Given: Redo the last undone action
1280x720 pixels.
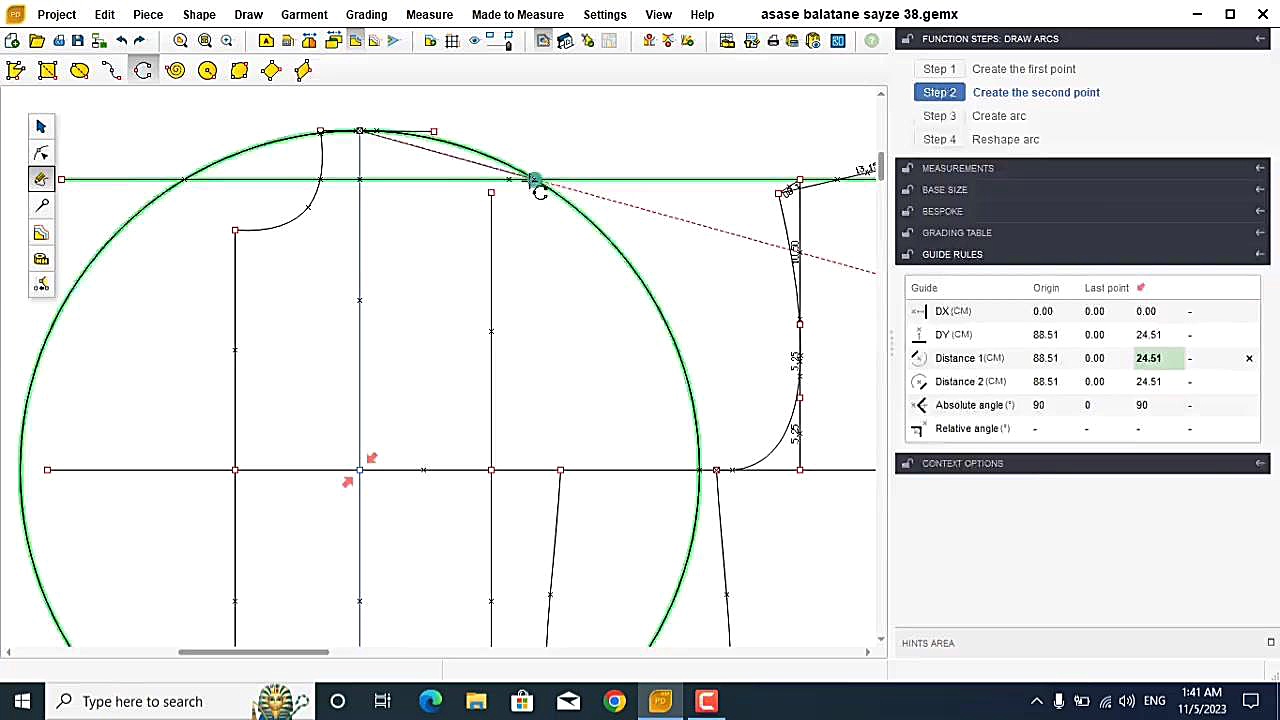Looking at the screenshot, I should click(x=139, y=41).
